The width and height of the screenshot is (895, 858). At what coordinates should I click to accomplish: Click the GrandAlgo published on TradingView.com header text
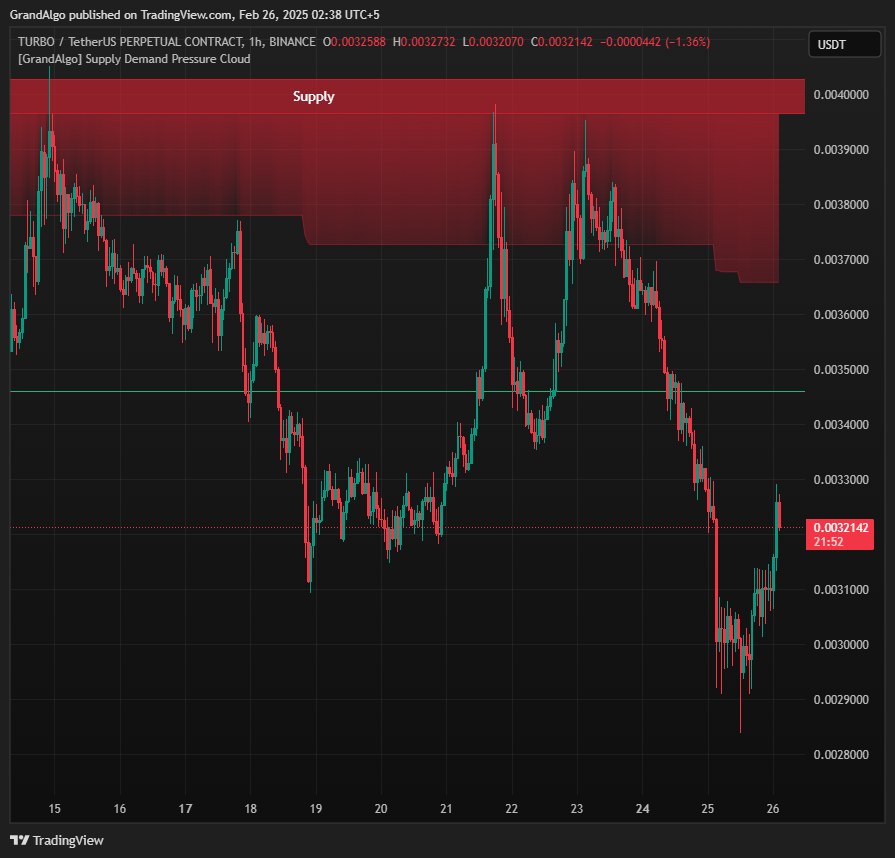coord(195,15)
